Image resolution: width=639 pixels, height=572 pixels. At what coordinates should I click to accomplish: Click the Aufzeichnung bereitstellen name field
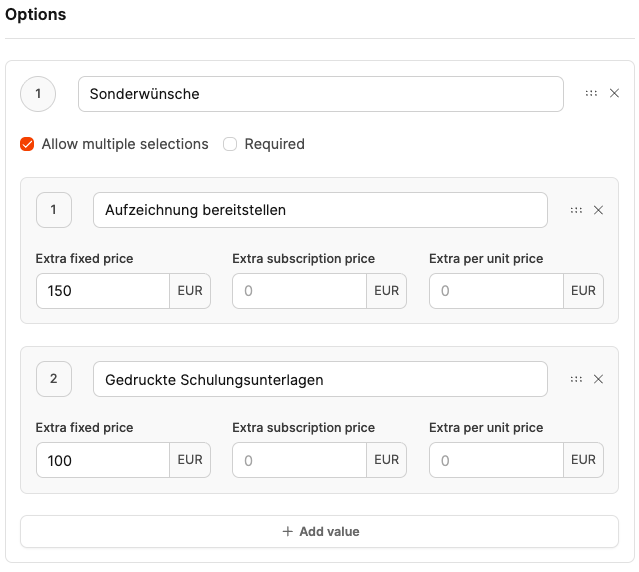[x=320, y=210]
